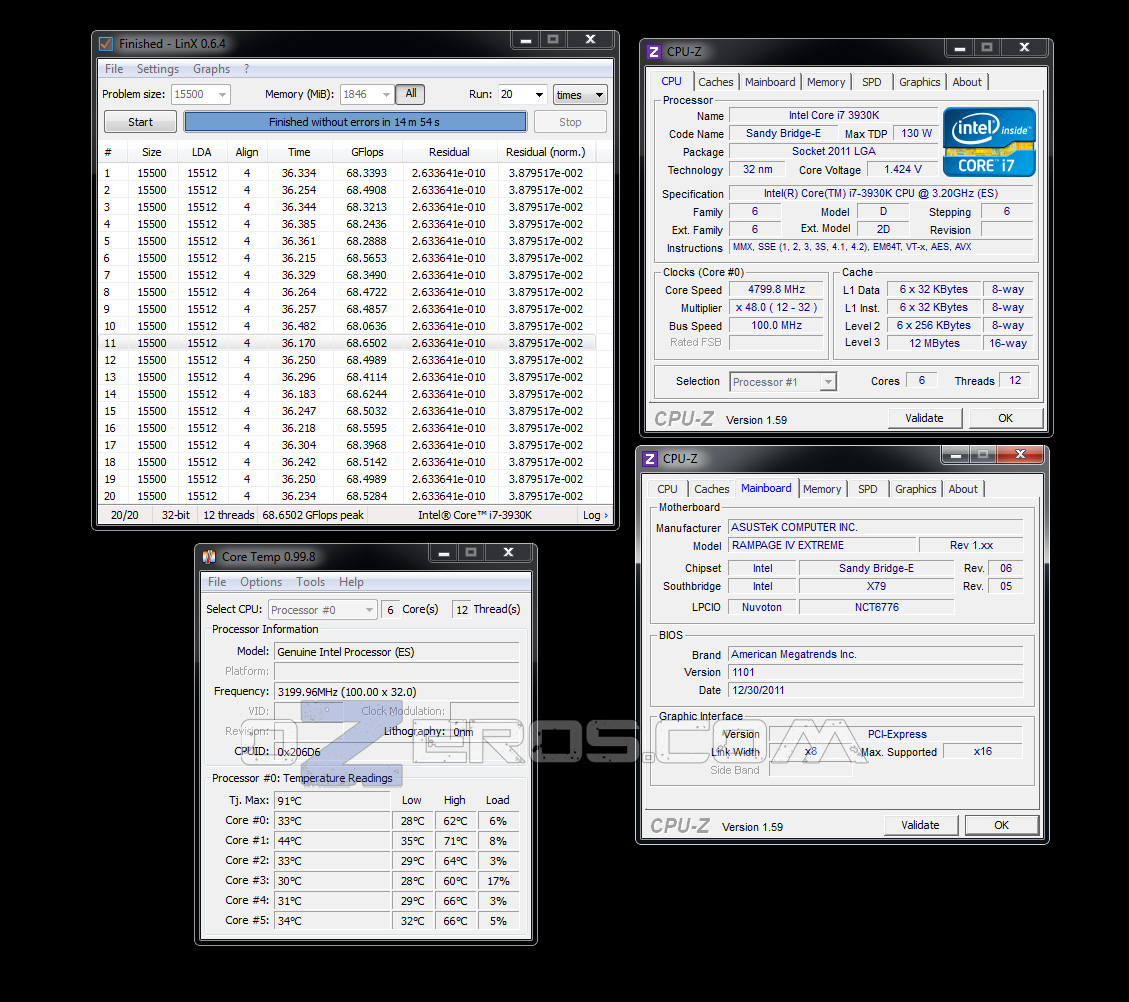
Task: Click Validate in the upper CPU-Z window
Action: pos(925,418)
